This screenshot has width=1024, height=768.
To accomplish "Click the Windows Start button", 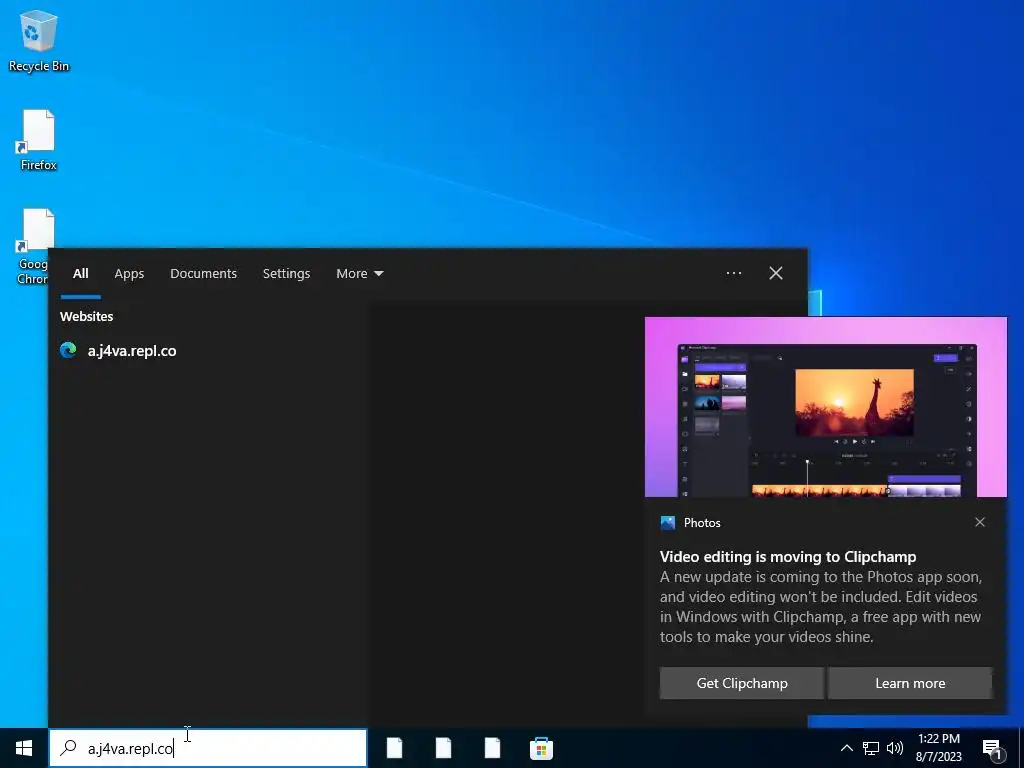I will 24,748.
